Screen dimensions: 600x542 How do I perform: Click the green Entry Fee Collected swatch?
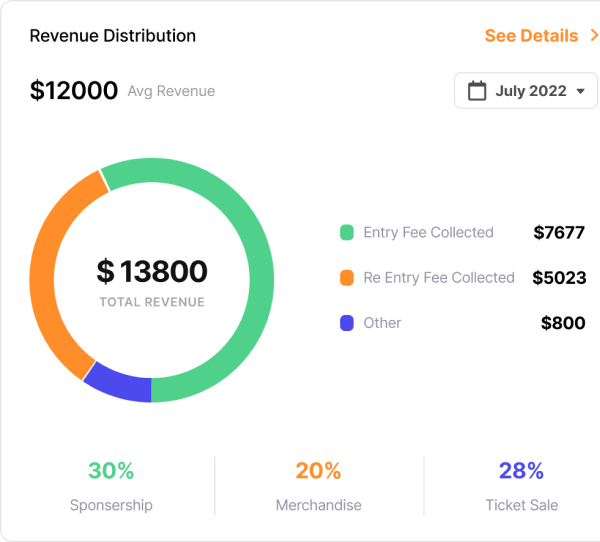click(x=347, y=233)
